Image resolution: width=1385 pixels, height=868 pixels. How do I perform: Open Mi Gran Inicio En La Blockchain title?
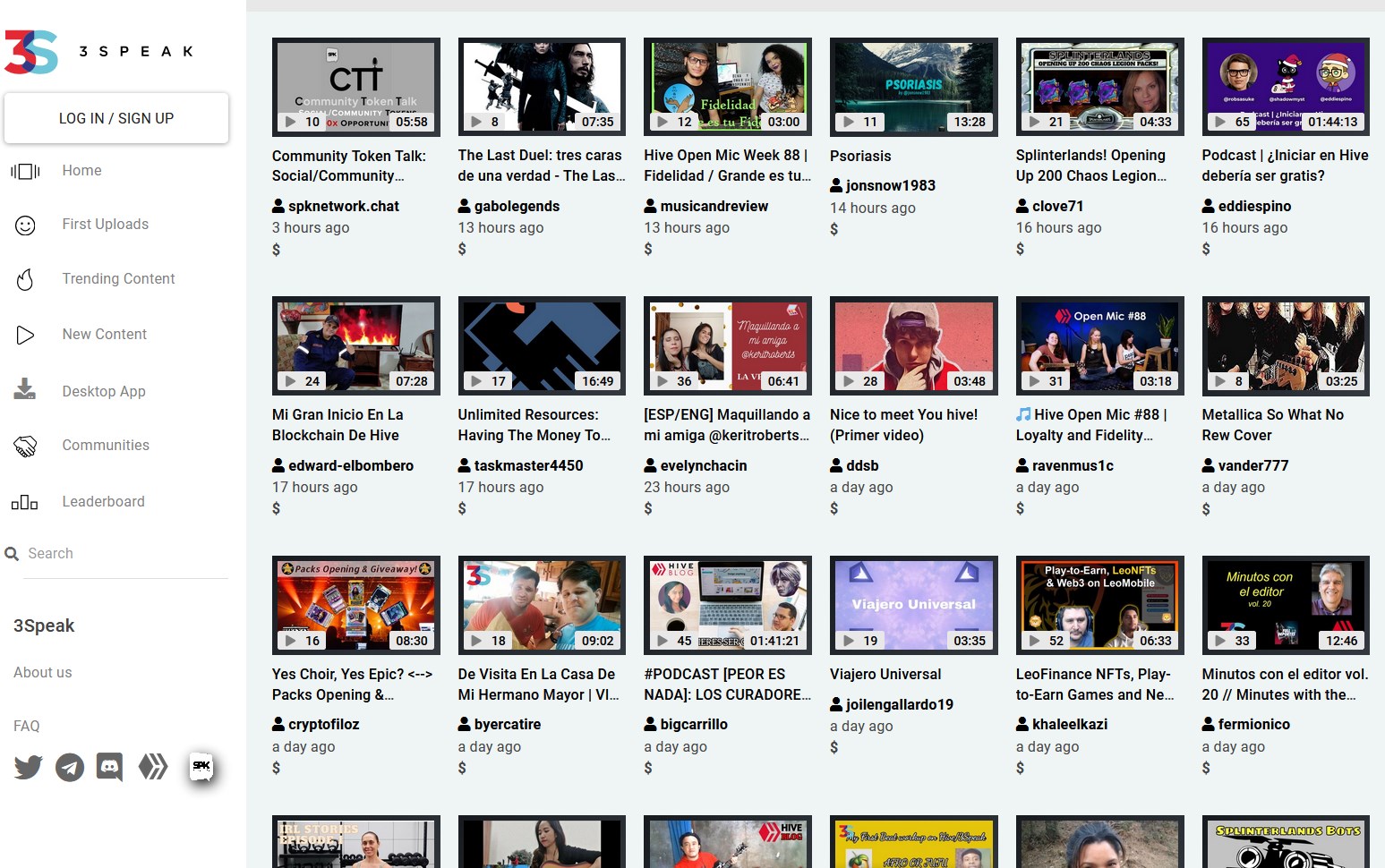coord(338,425)
